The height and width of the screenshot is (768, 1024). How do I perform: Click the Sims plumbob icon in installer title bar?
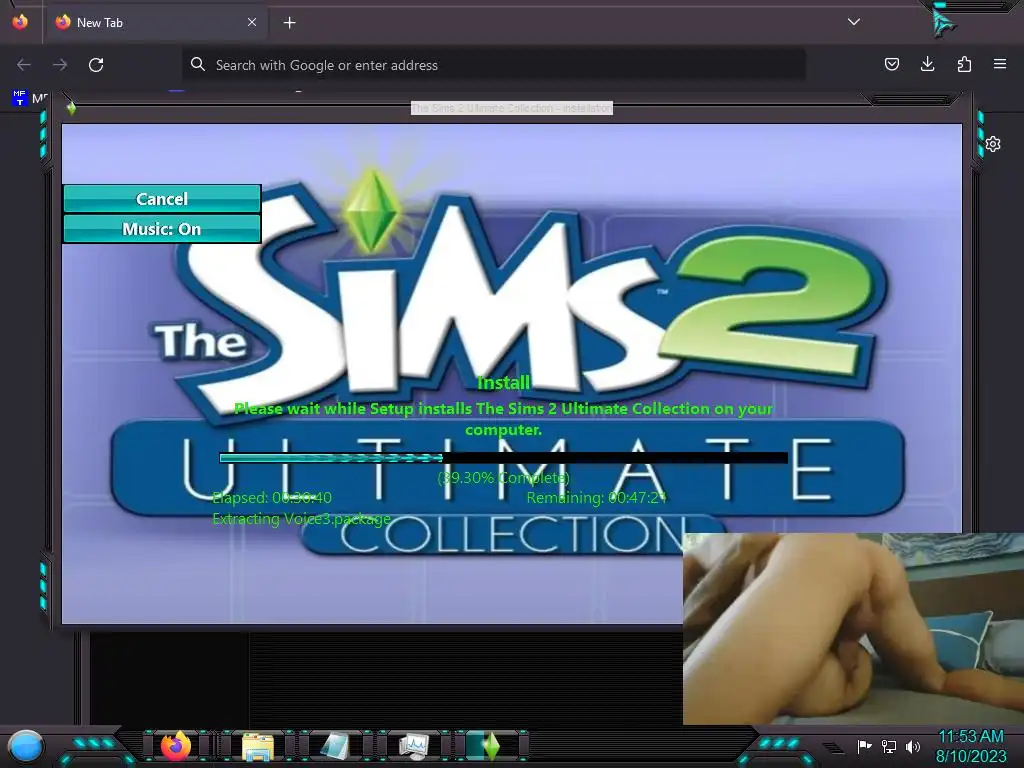(71, 108)
